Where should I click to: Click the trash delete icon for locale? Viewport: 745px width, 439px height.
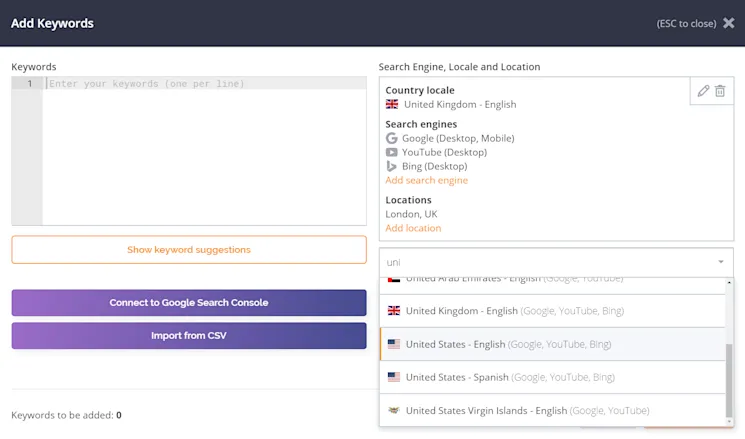coord(720,91)
